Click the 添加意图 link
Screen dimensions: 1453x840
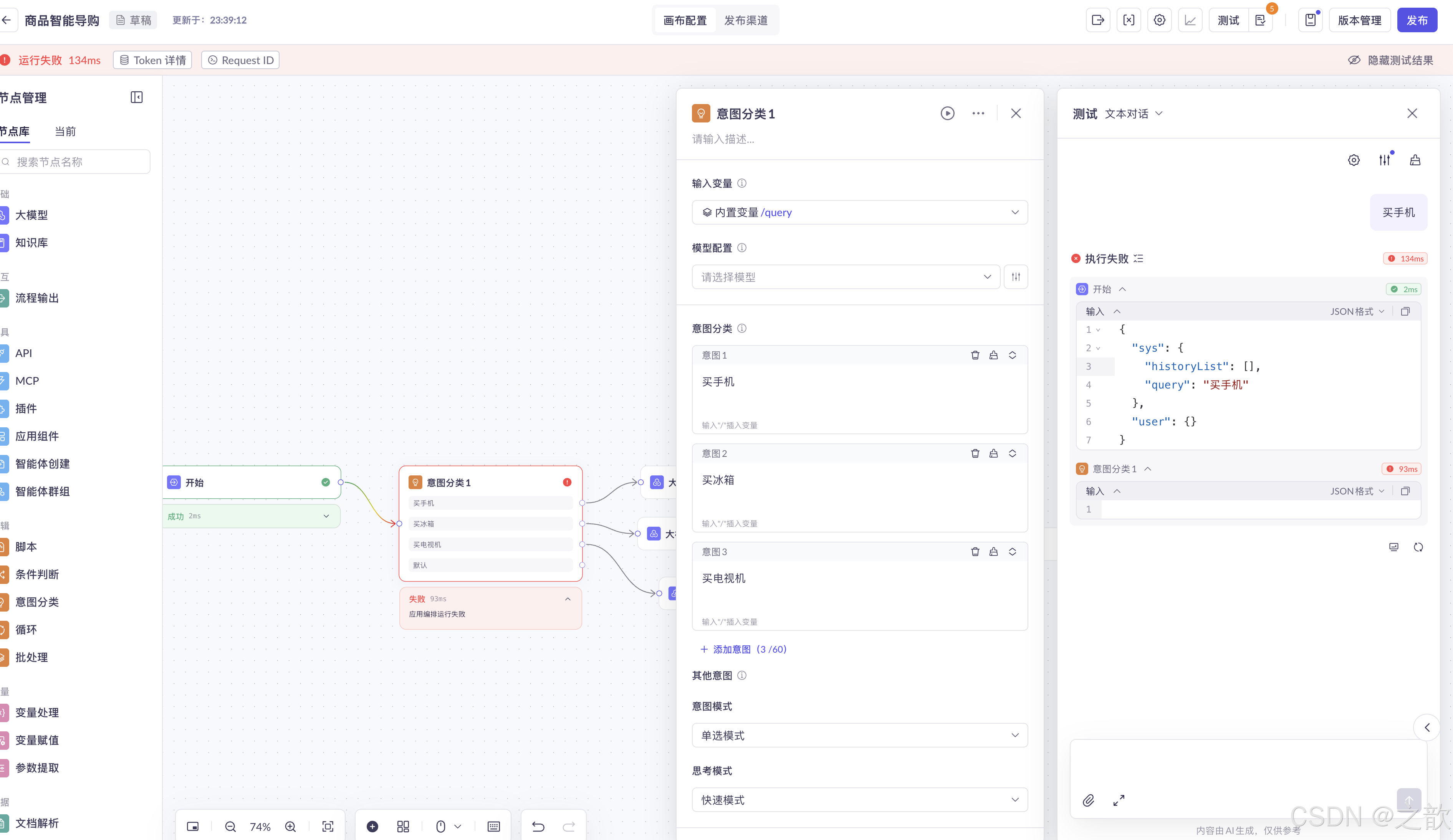pos(743,649)
